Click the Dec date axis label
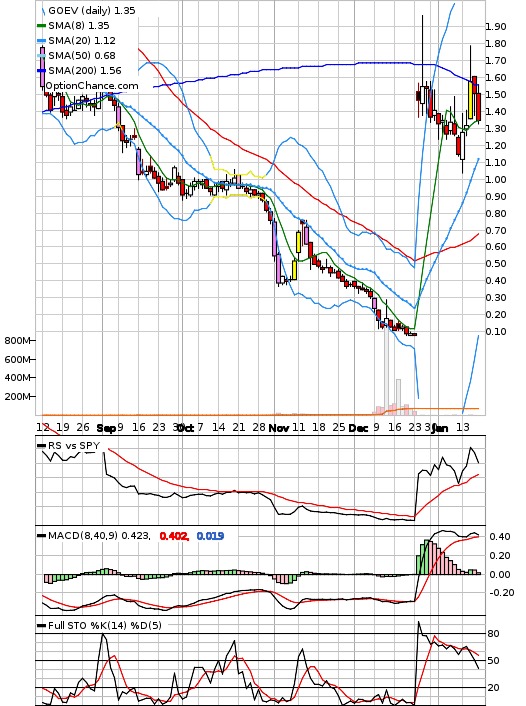 358,428
